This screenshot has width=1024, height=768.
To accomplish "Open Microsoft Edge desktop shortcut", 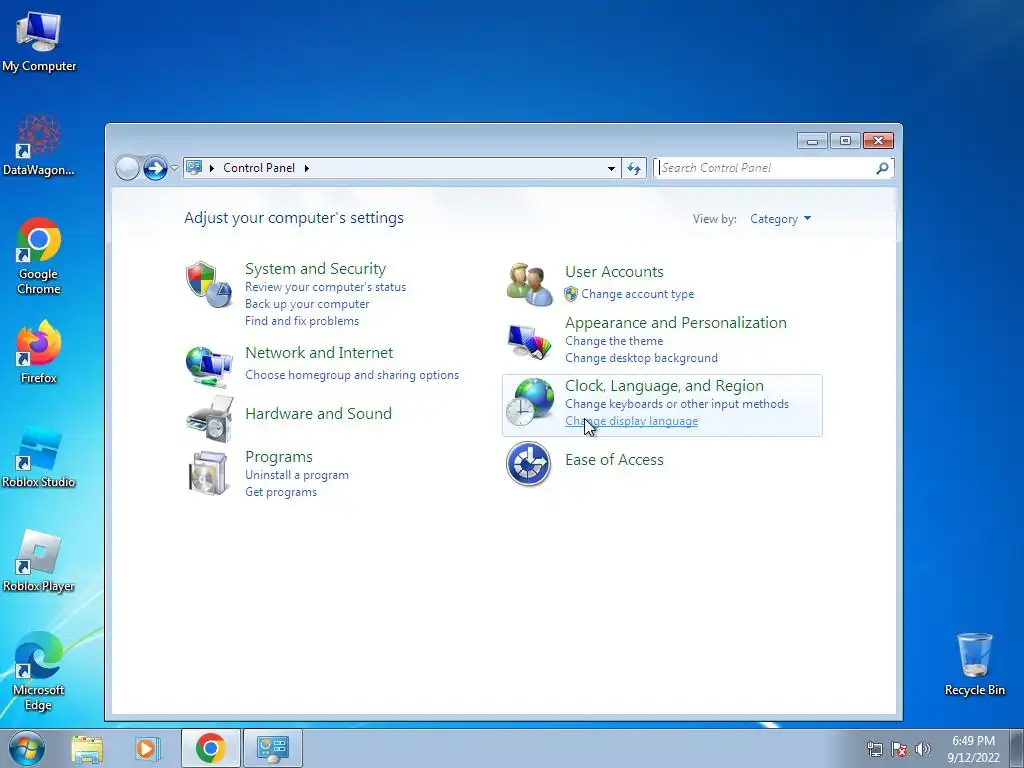I will click(39, 671).
